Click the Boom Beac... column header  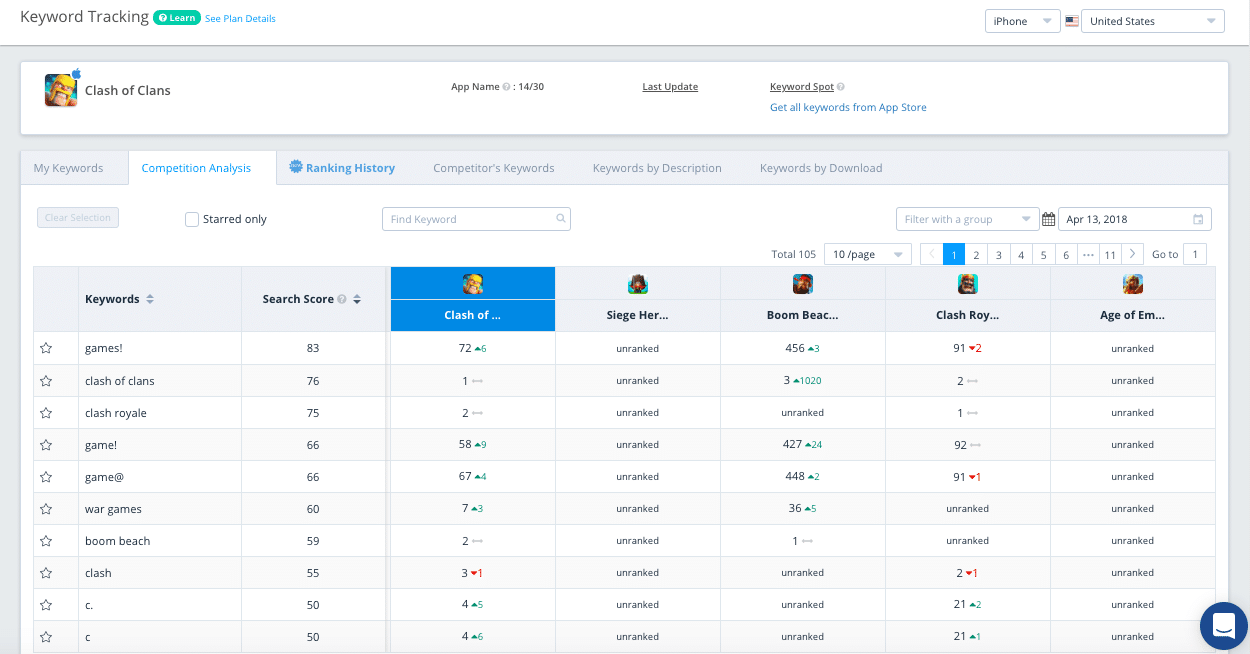click(803, 315)
